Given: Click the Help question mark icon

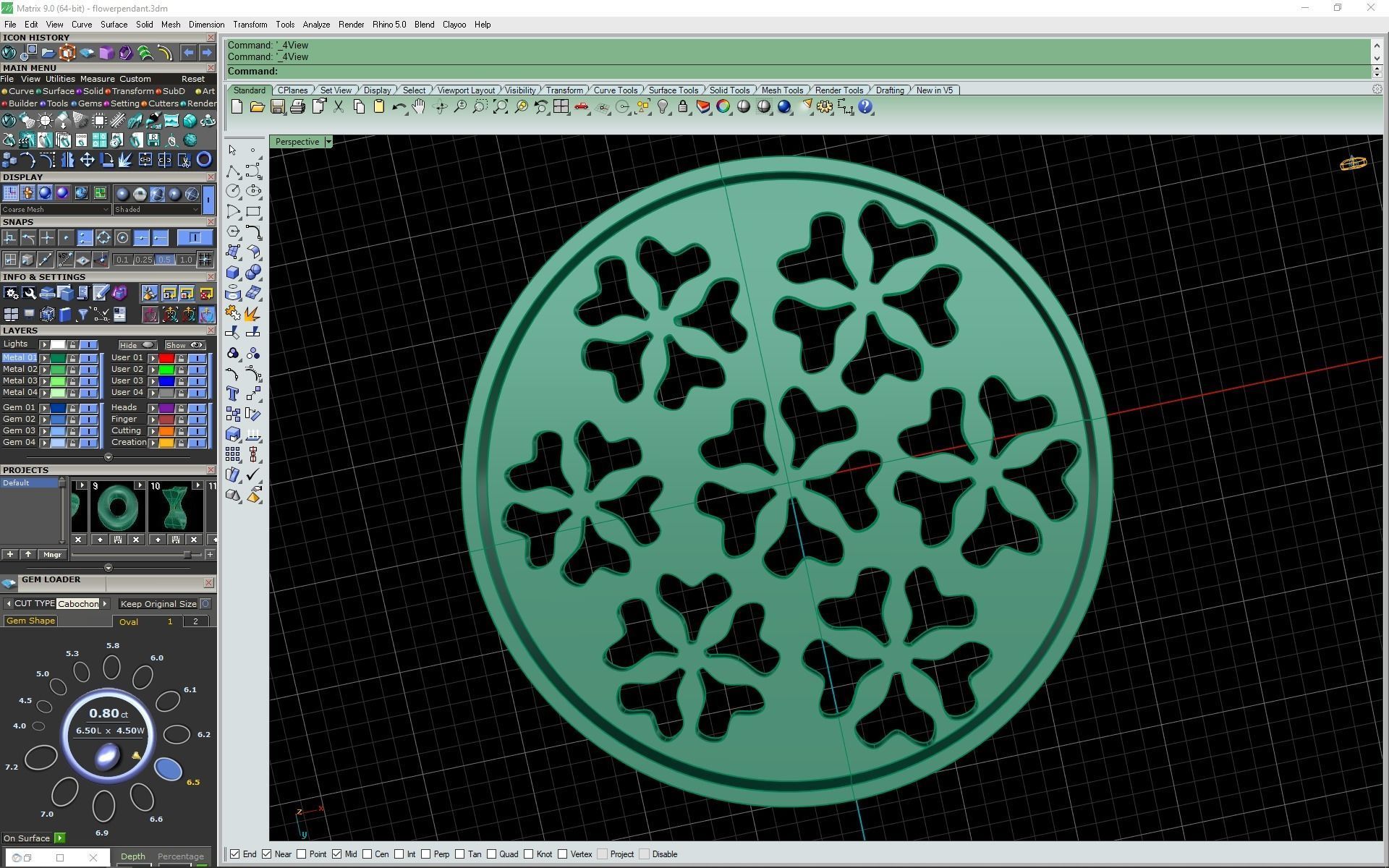Looking at the screenshot, I should pos(865,107).
